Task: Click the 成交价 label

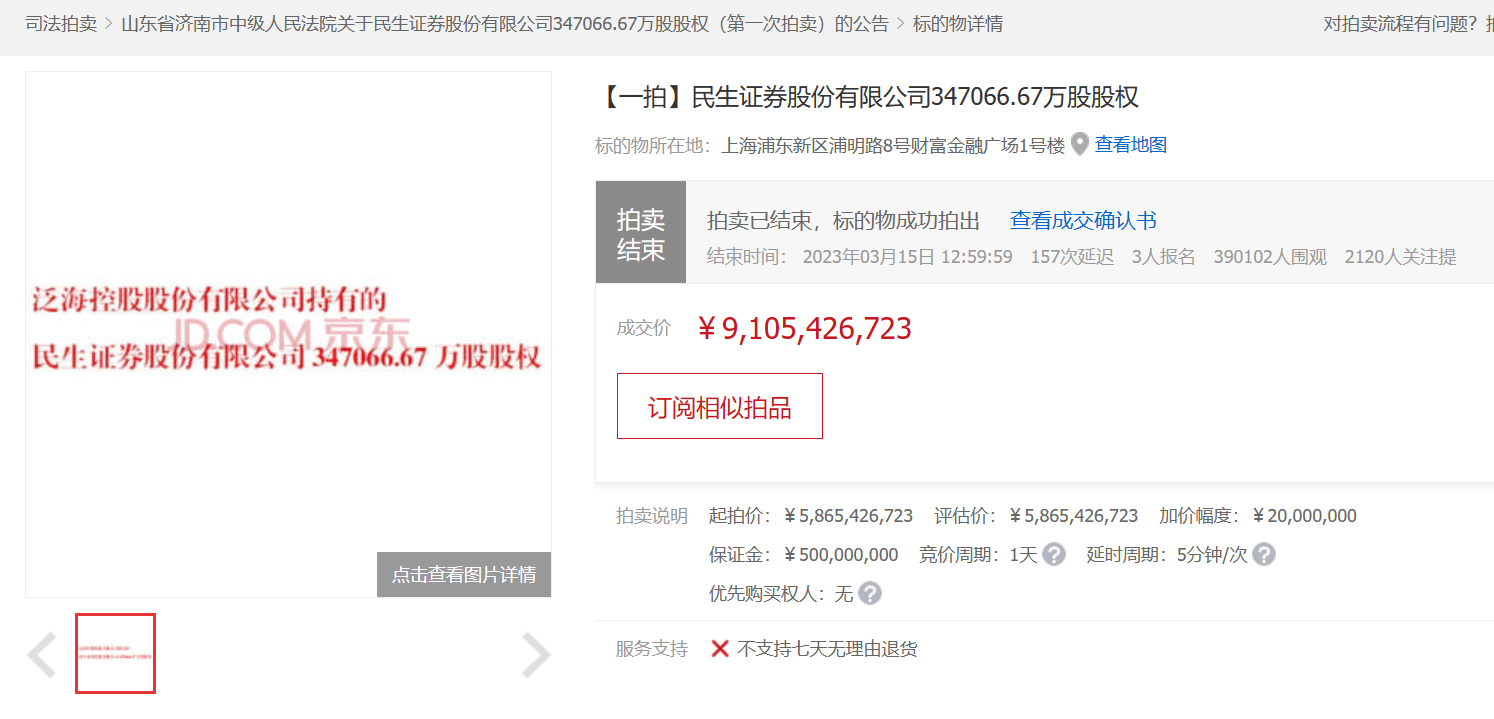Action: (644, 328)
